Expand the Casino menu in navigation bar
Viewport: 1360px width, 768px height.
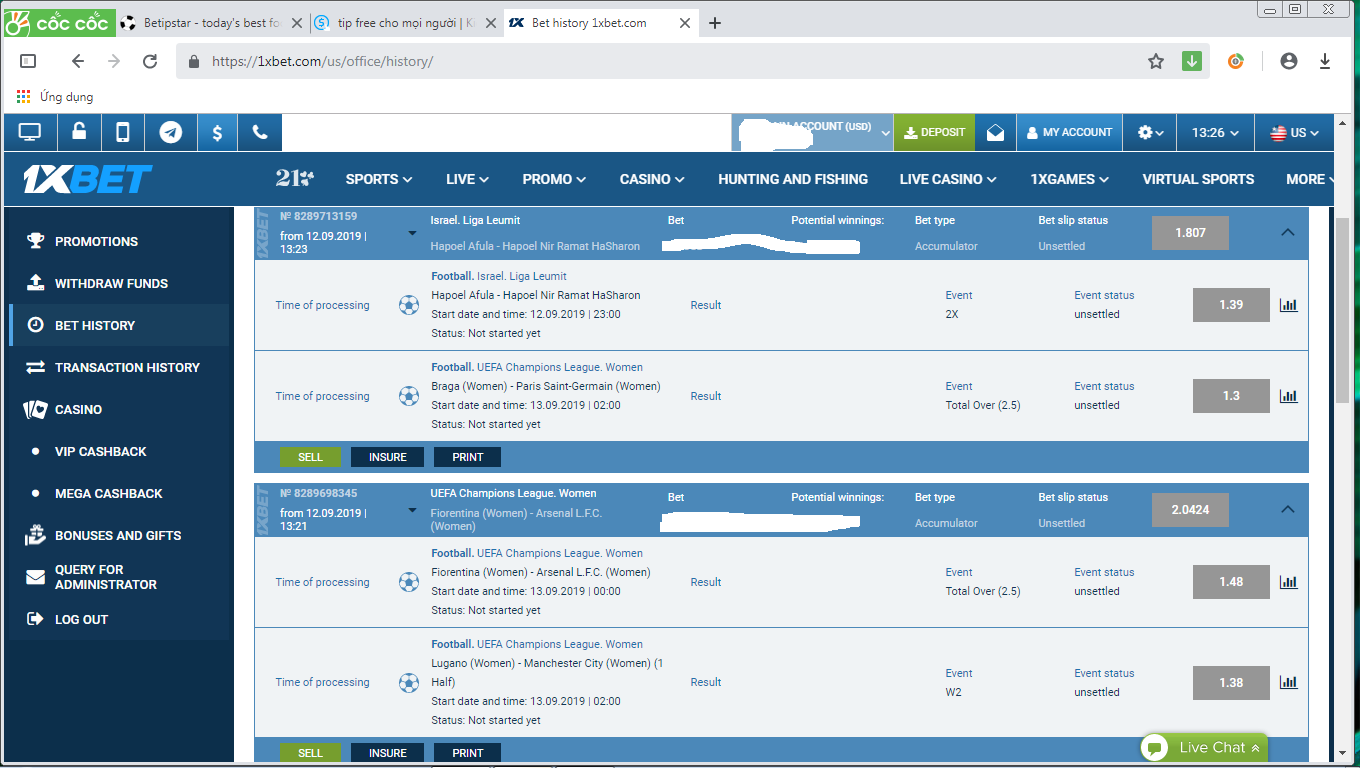pyautogui.click(x=652, y=179)
